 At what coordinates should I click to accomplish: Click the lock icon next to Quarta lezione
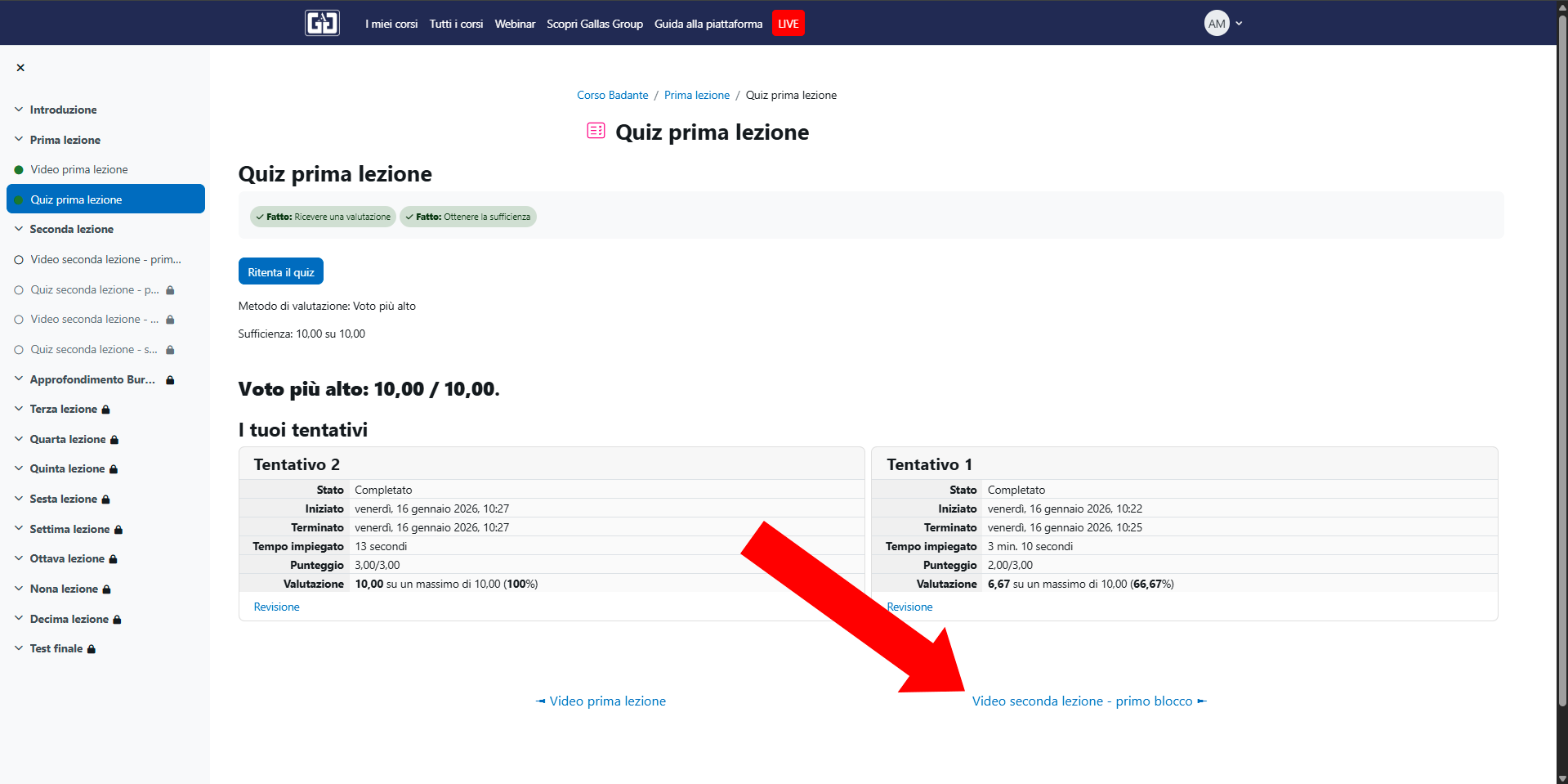[114, 440]
